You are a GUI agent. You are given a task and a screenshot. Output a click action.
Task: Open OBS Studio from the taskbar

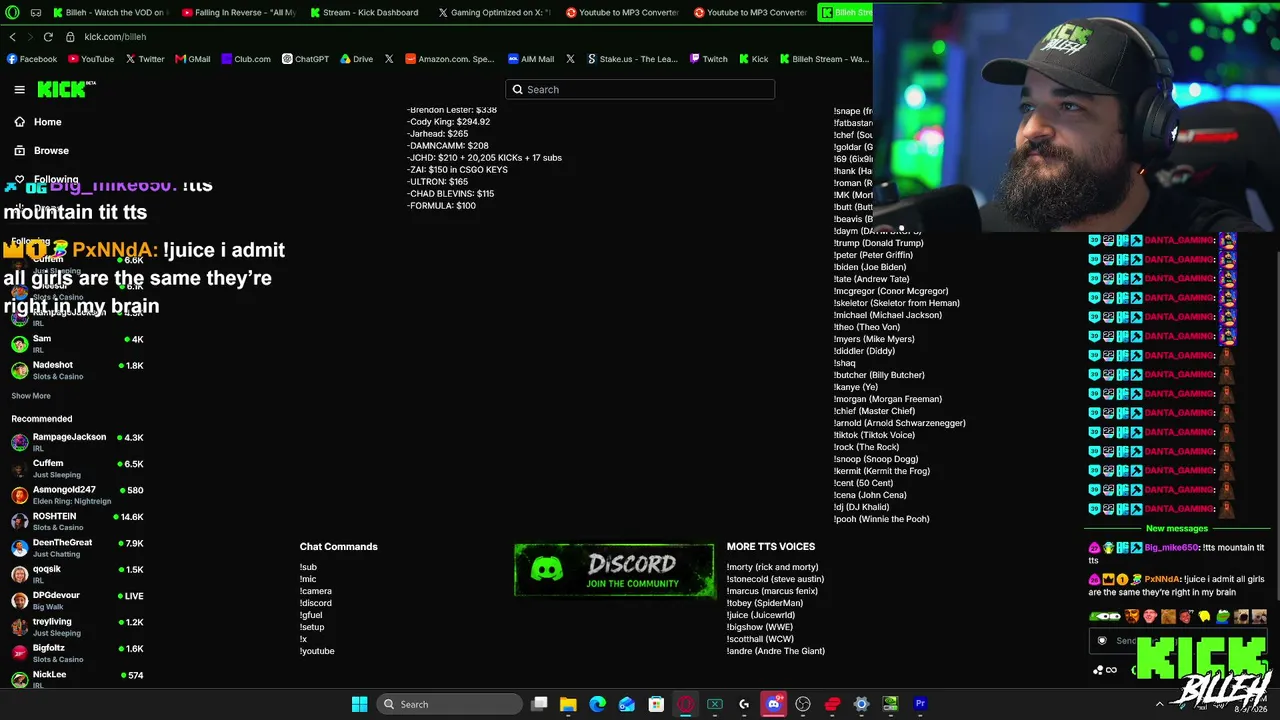803,704
